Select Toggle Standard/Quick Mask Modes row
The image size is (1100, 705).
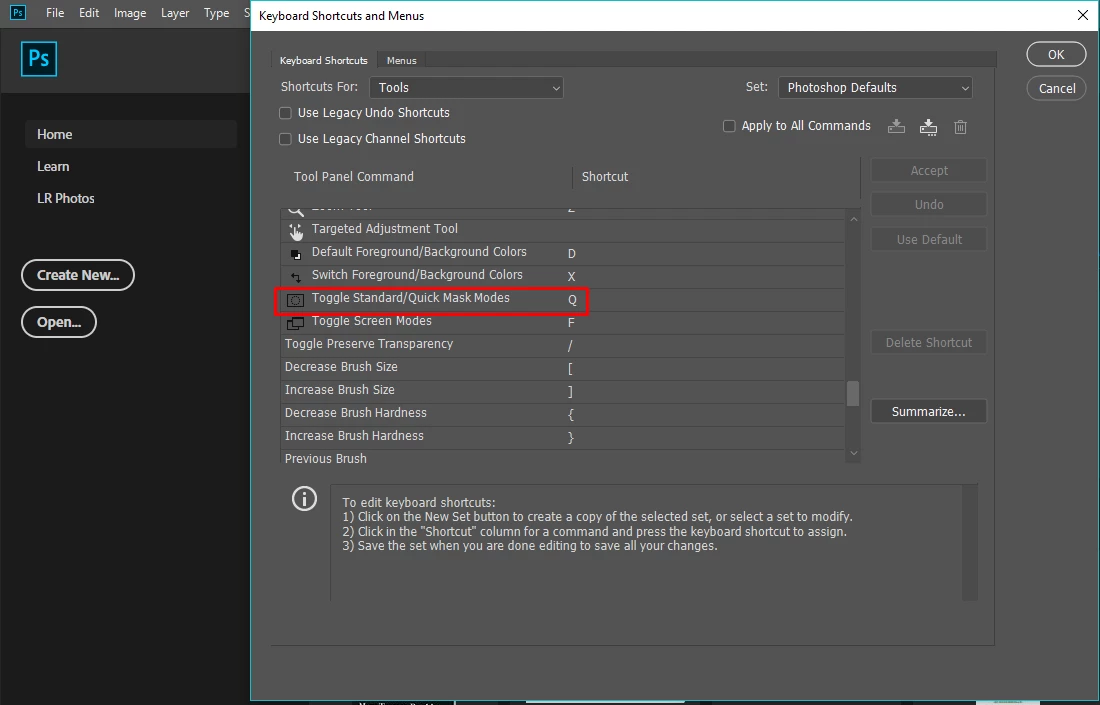point(563,300)
